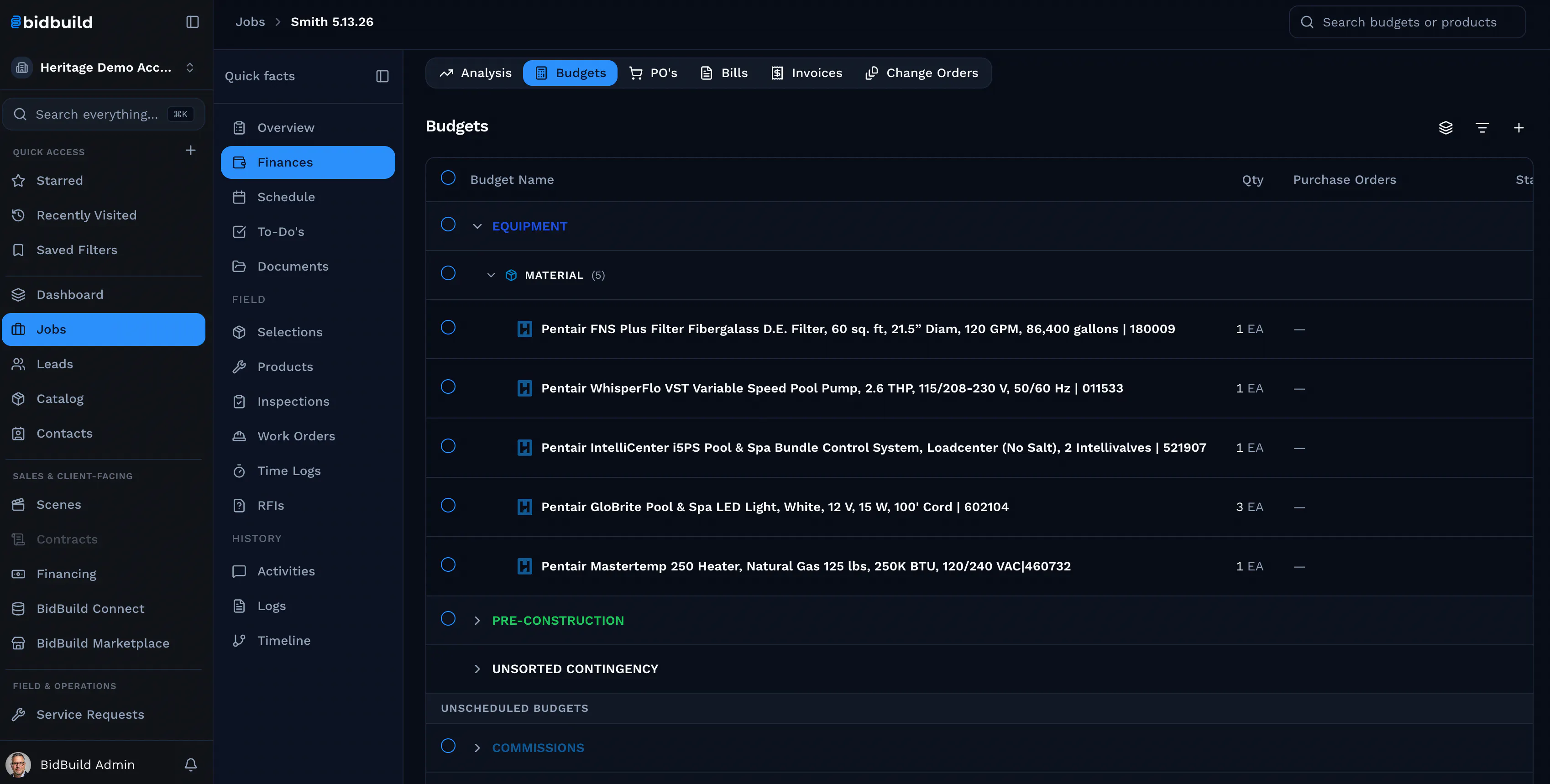Collapse the MATERIAL subgroup chevron

[x=491, y=275]
